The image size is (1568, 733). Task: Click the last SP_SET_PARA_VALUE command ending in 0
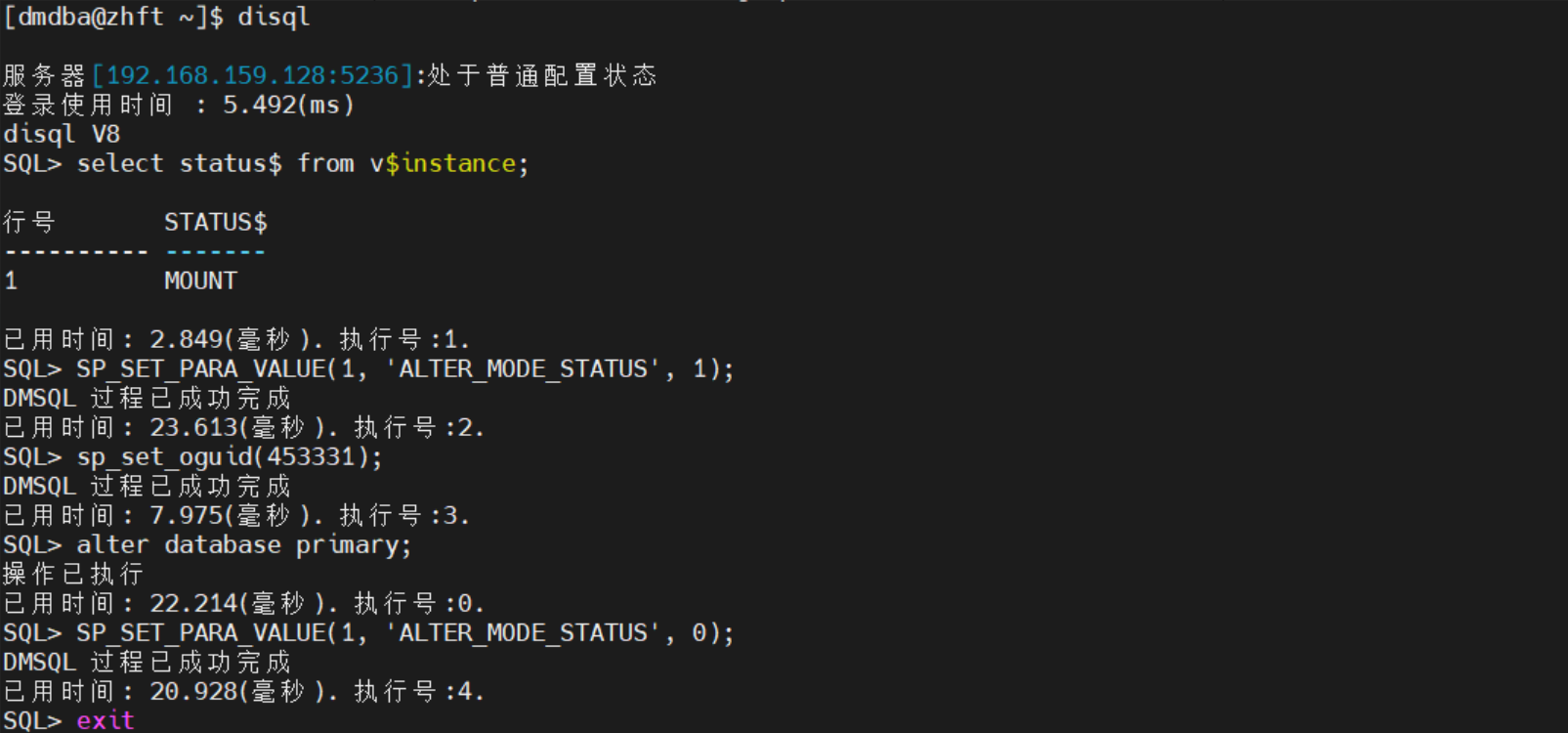click(x=405, y=632)
